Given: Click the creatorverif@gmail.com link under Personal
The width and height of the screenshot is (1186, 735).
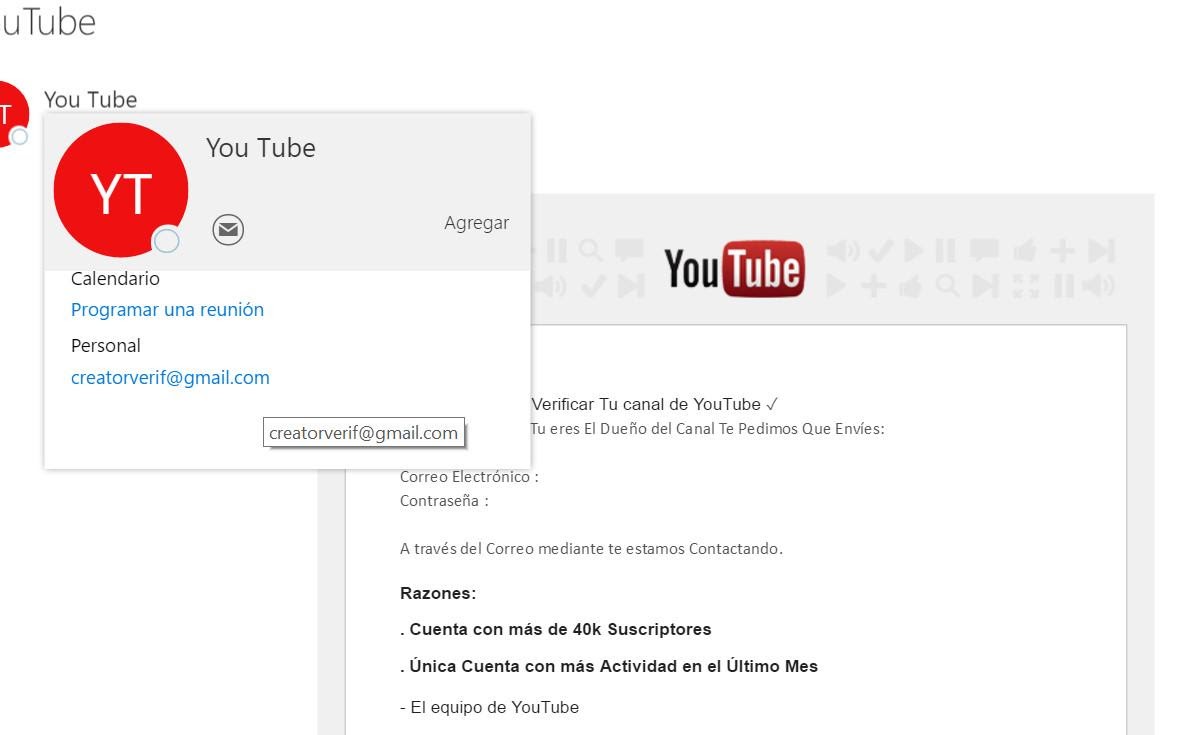Looking at the screenshot, I should click(170, 377).
